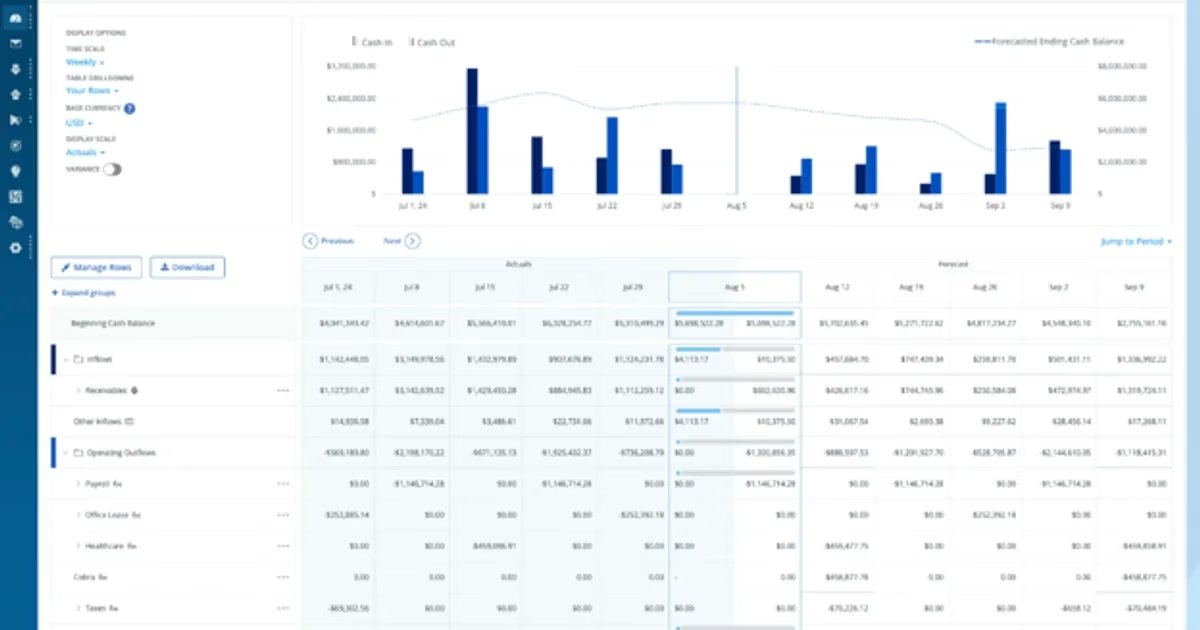Open the home dashboard icon in sidebar
This screenshot has width=1200, height=630.
14,17
